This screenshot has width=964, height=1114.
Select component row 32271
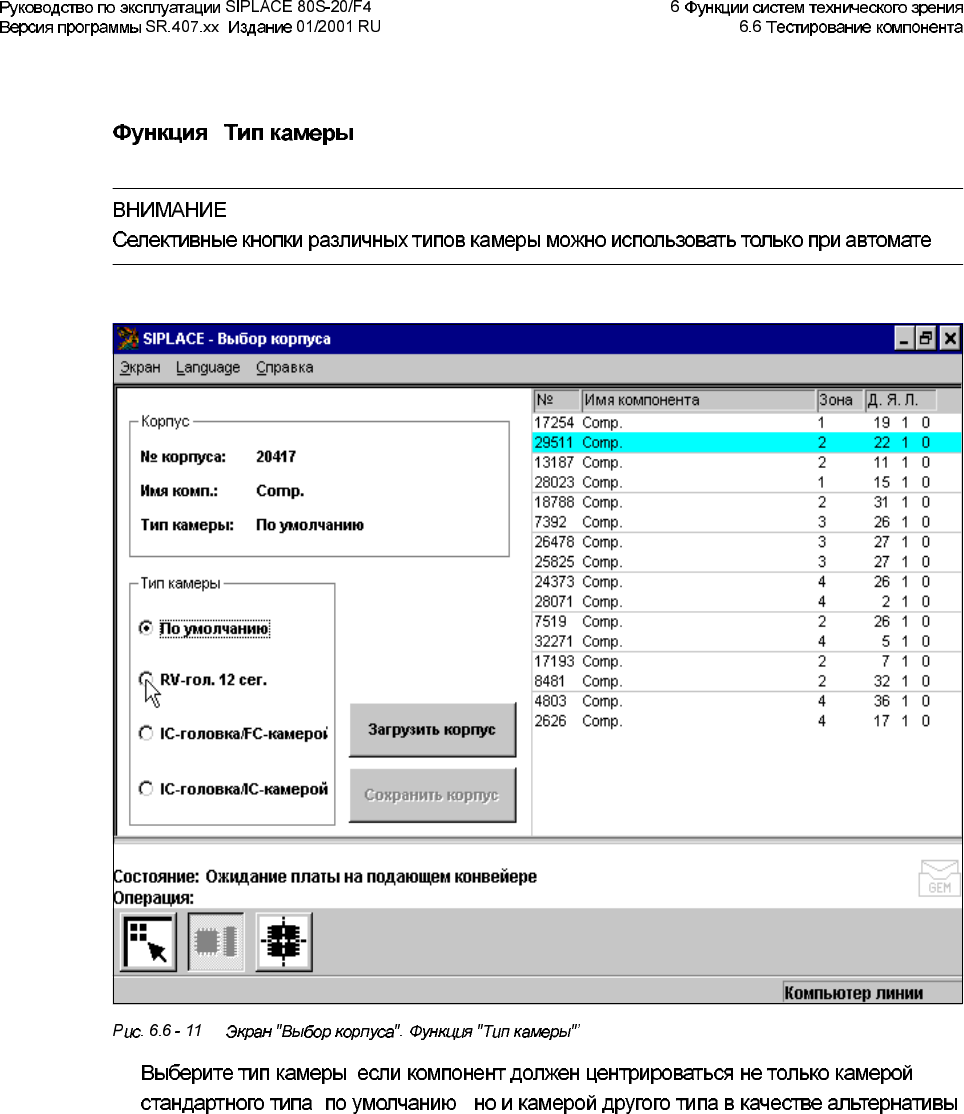[x=747, y=642]
